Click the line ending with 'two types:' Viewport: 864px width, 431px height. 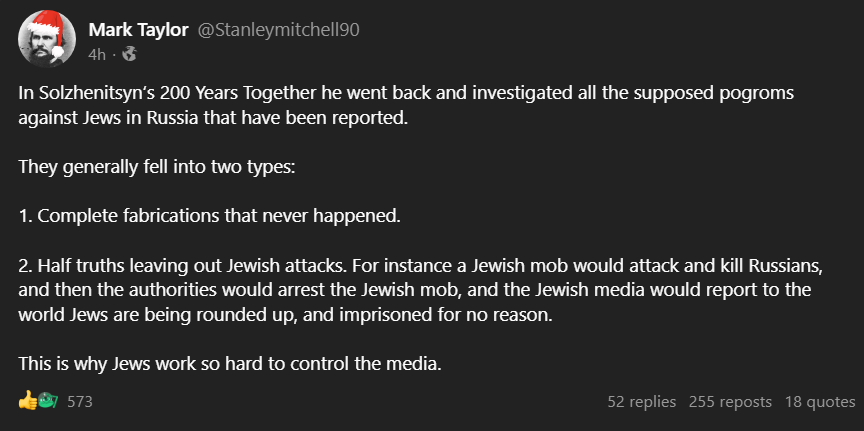[x=157, y=166]
